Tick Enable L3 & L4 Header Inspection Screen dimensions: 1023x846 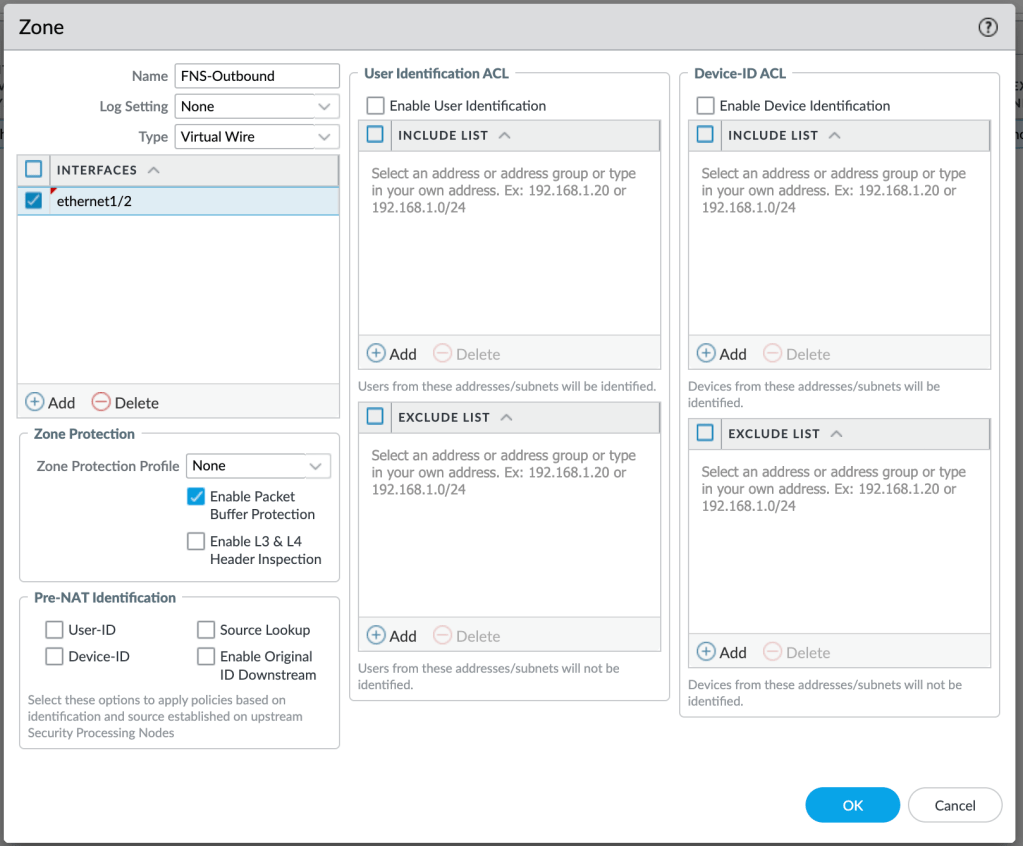pos(196,542)
